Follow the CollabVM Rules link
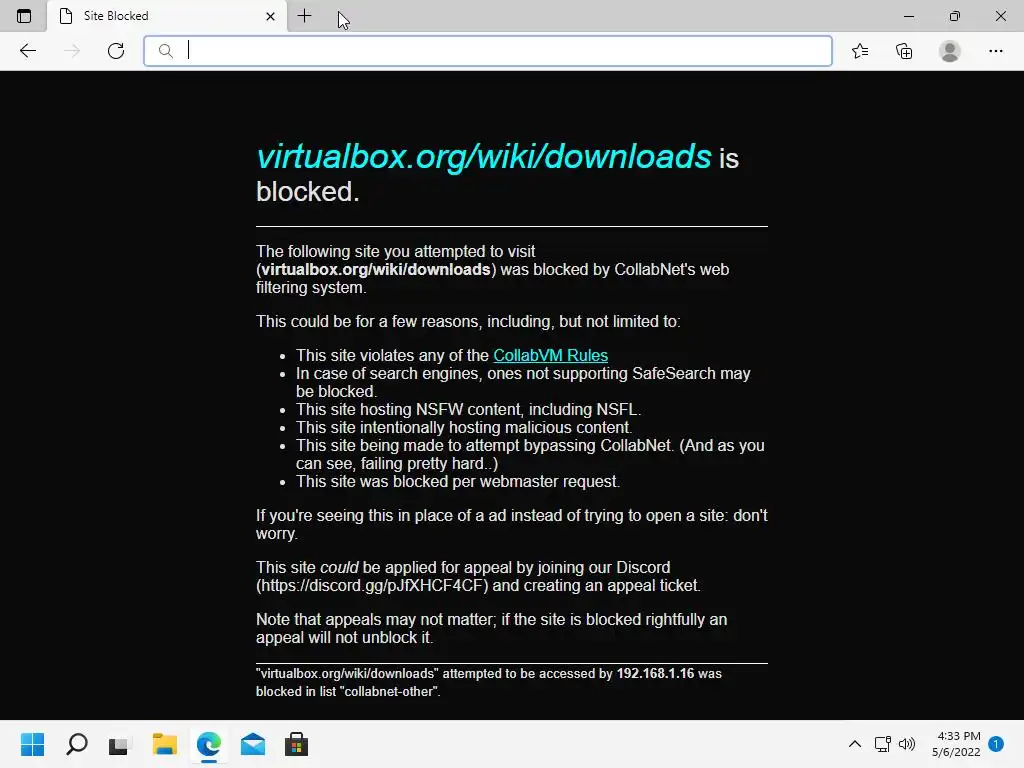 click(x=551, y=355)
